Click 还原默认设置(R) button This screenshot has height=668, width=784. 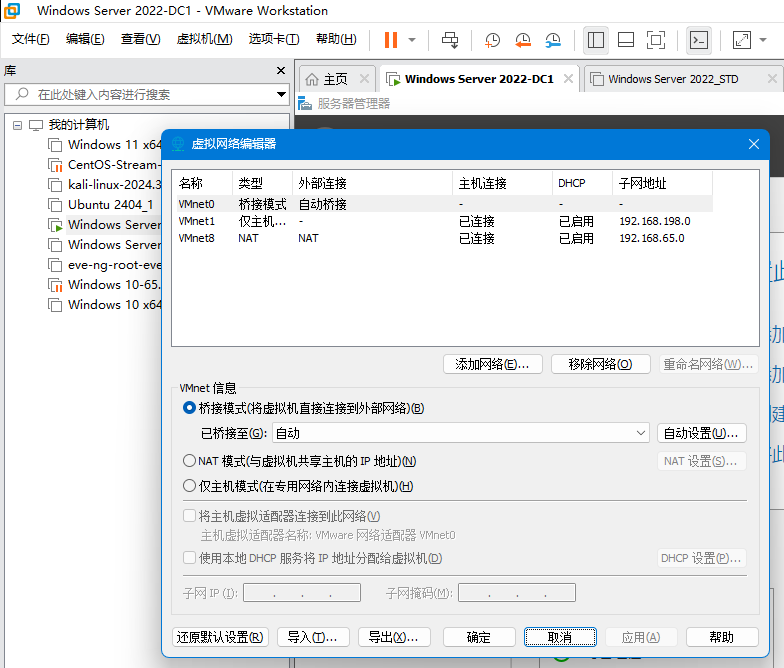220,637
